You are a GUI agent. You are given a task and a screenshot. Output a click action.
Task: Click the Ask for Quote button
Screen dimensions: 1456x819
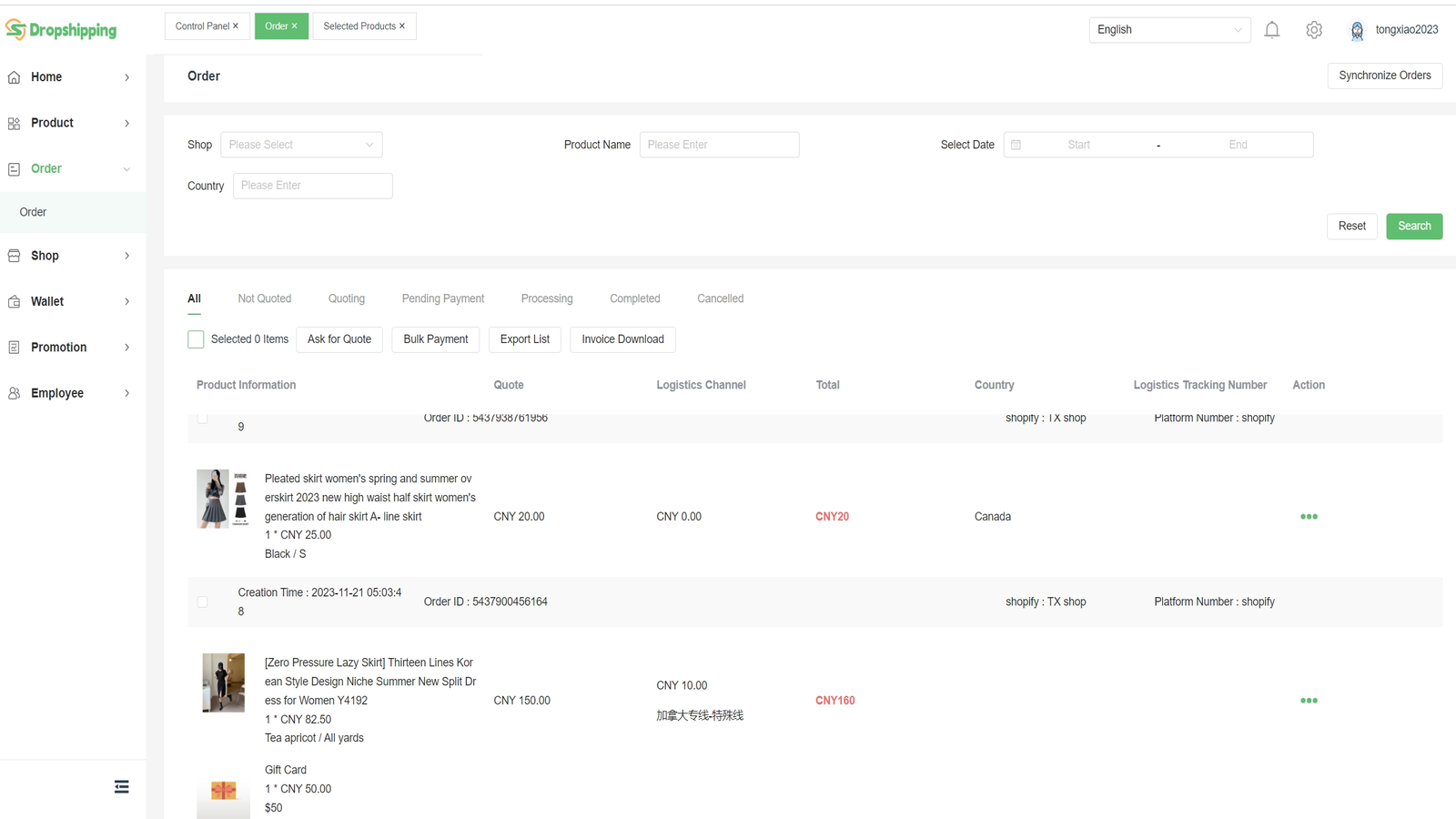(x=339, y=339)
